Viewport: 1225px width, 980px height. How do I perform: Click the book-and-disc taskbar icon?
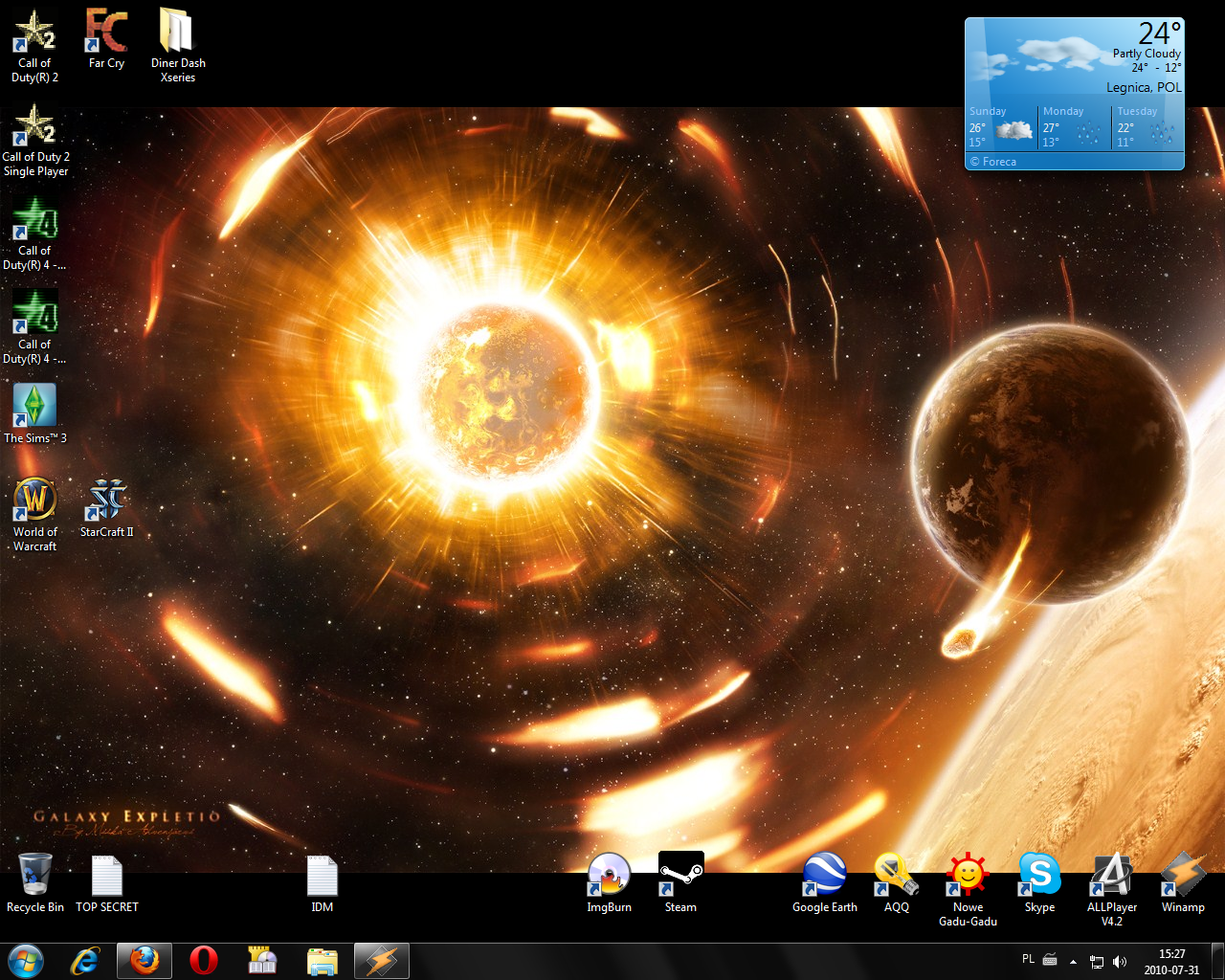coord(262,961)
